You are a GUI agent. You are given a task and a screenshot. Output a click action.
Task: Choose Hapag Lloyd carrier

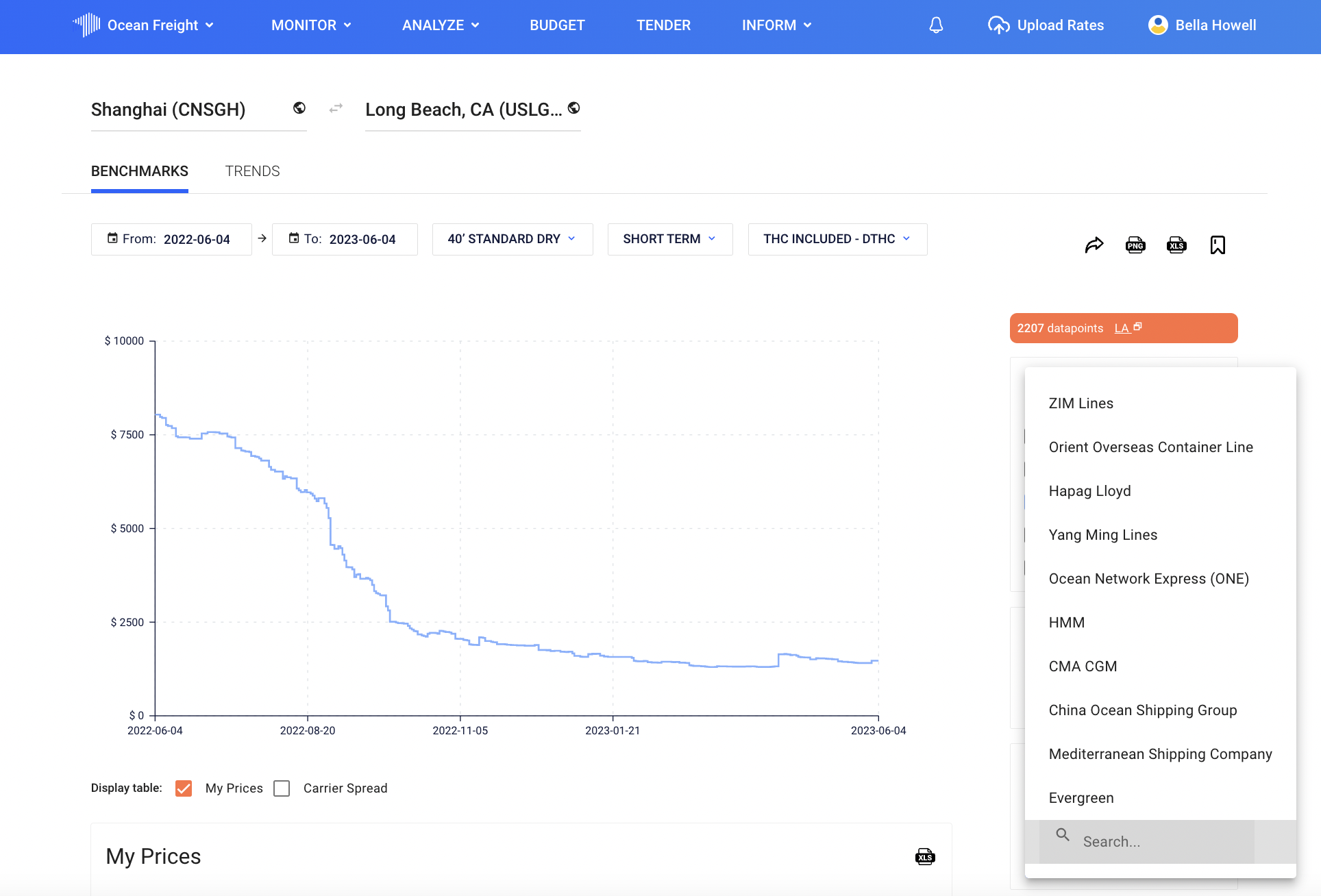pos(1161,491)
